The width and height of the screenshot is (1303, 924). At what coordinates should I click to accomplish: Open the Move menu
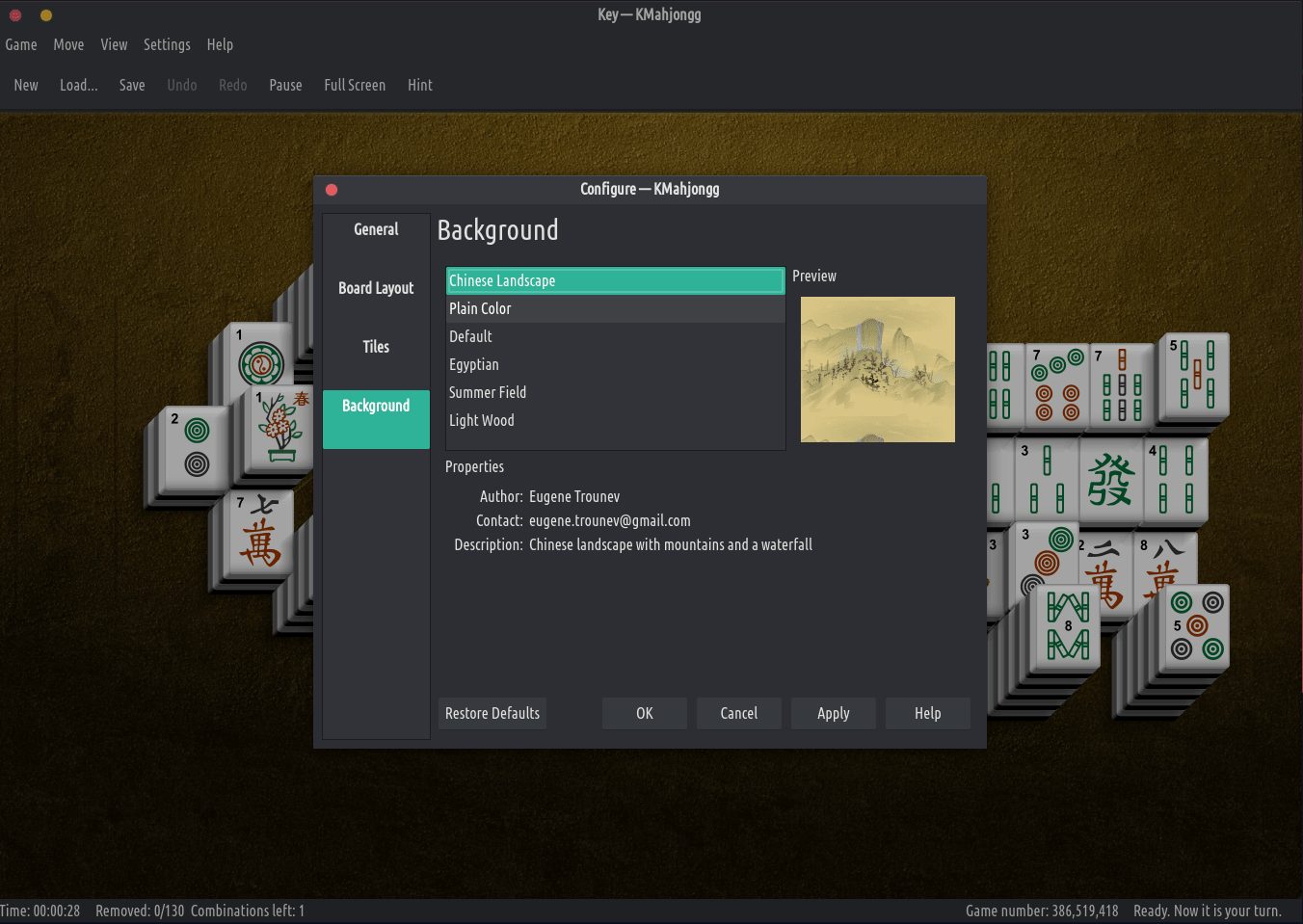(68, 44)
